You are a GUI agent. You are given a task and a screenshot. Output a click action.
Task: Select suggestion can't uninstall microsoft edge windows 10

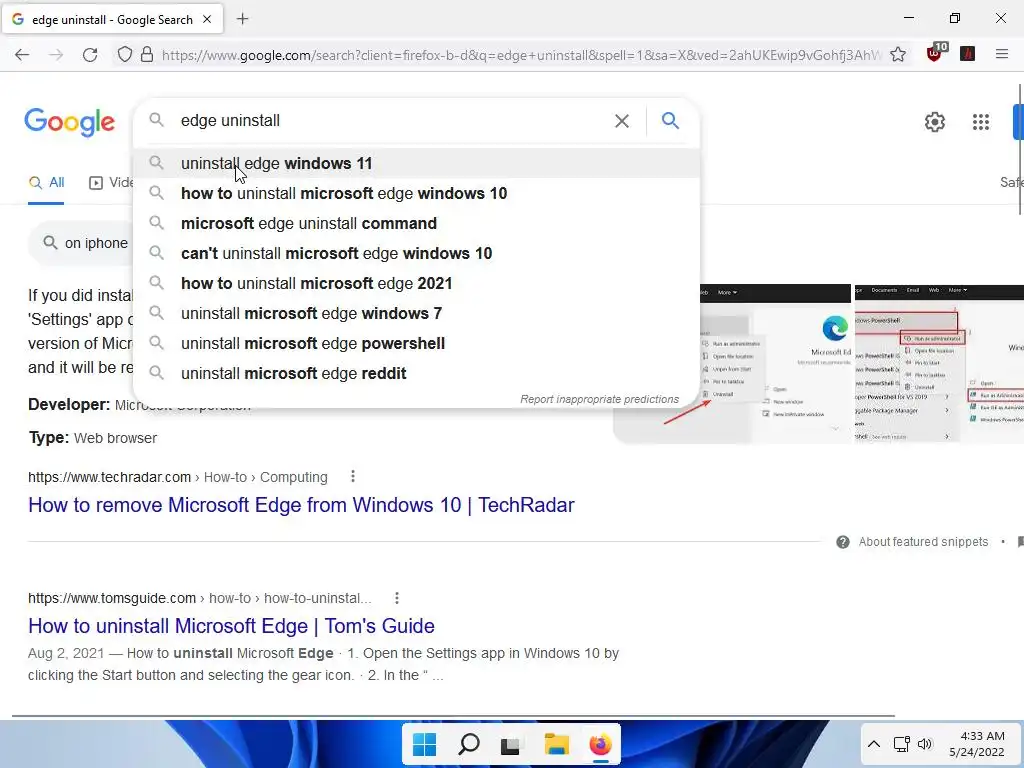pos(417,253)
